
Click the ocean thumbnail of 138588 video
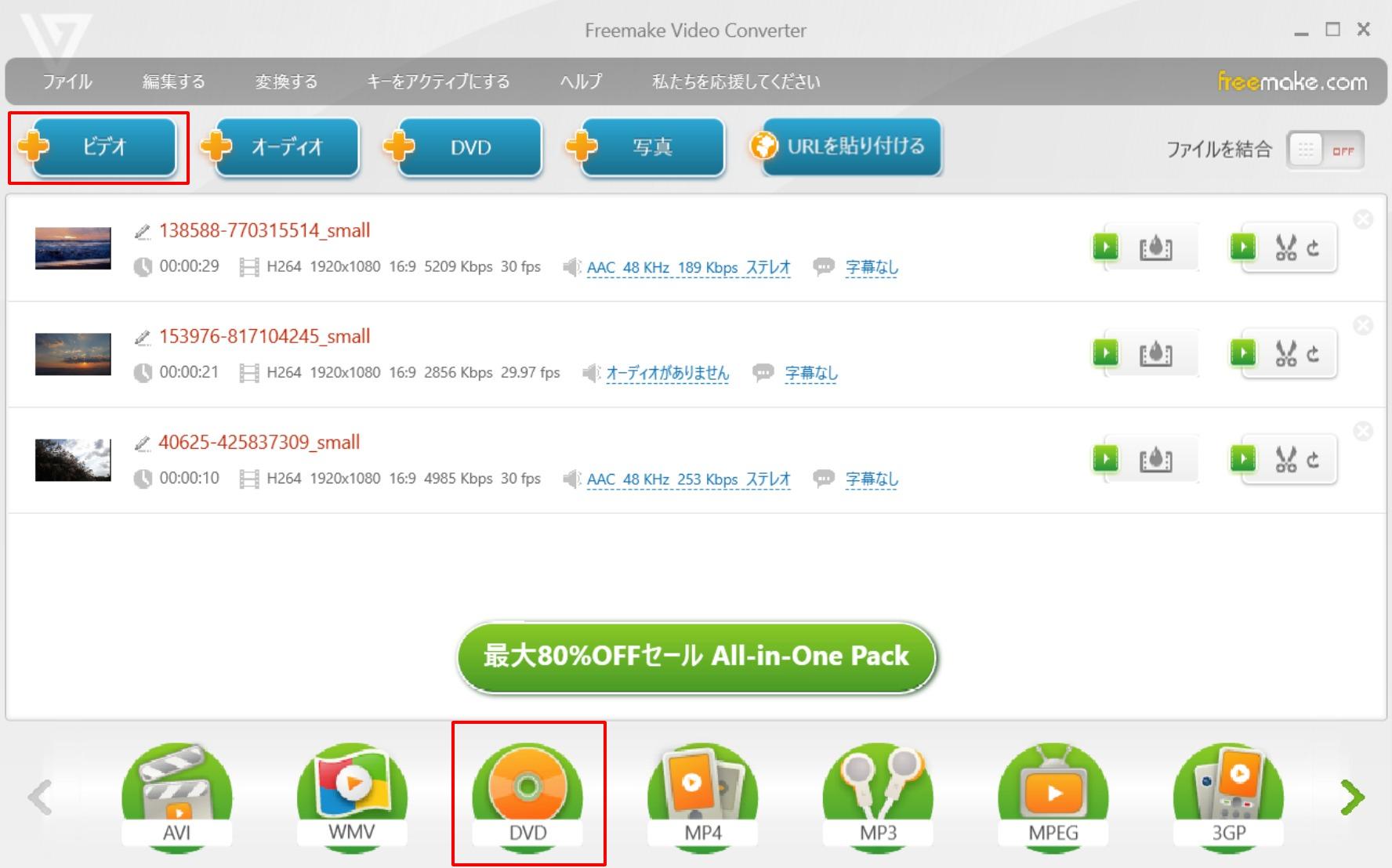pyautogui.click(x=73, y=248)
